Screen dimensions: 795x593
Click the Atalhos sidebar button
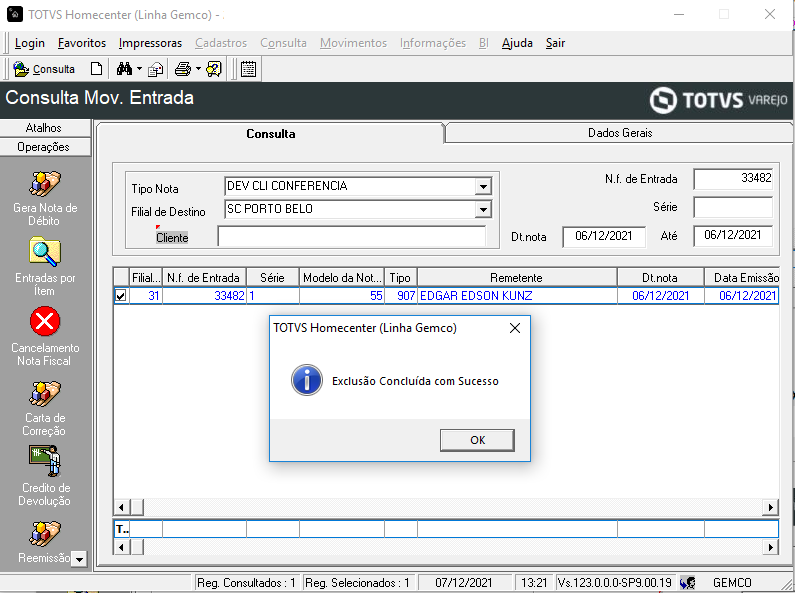[x=44, y=128]
